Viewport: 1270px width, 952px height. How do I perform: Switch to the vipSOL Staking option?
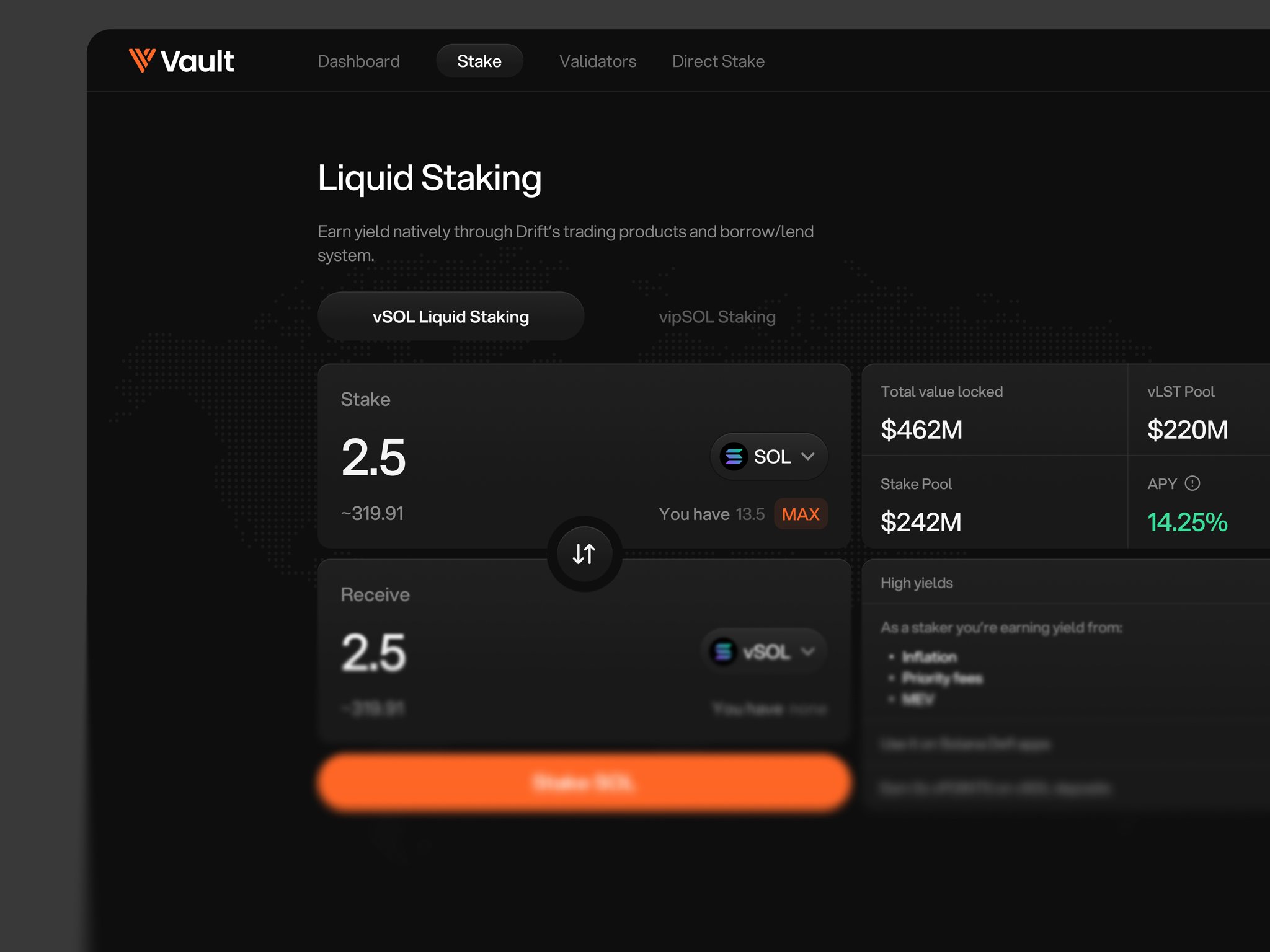(x=717, y=317)
